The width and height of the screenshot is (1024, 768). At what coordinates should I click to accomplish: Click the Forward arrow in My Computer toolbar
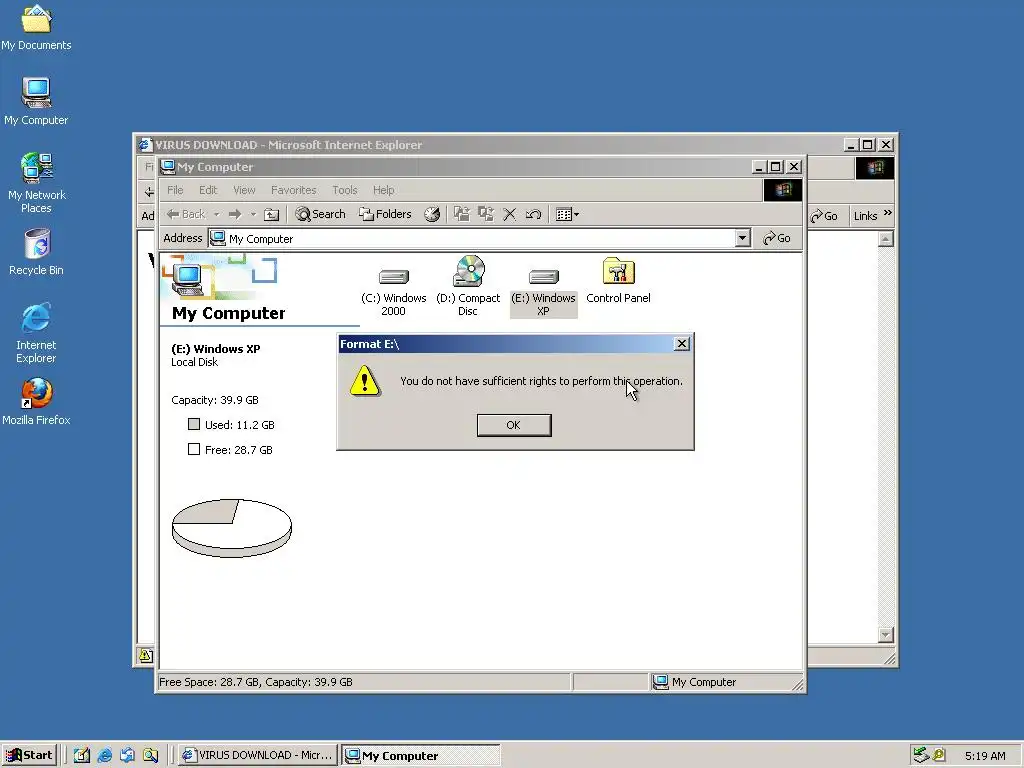point(235,214)
